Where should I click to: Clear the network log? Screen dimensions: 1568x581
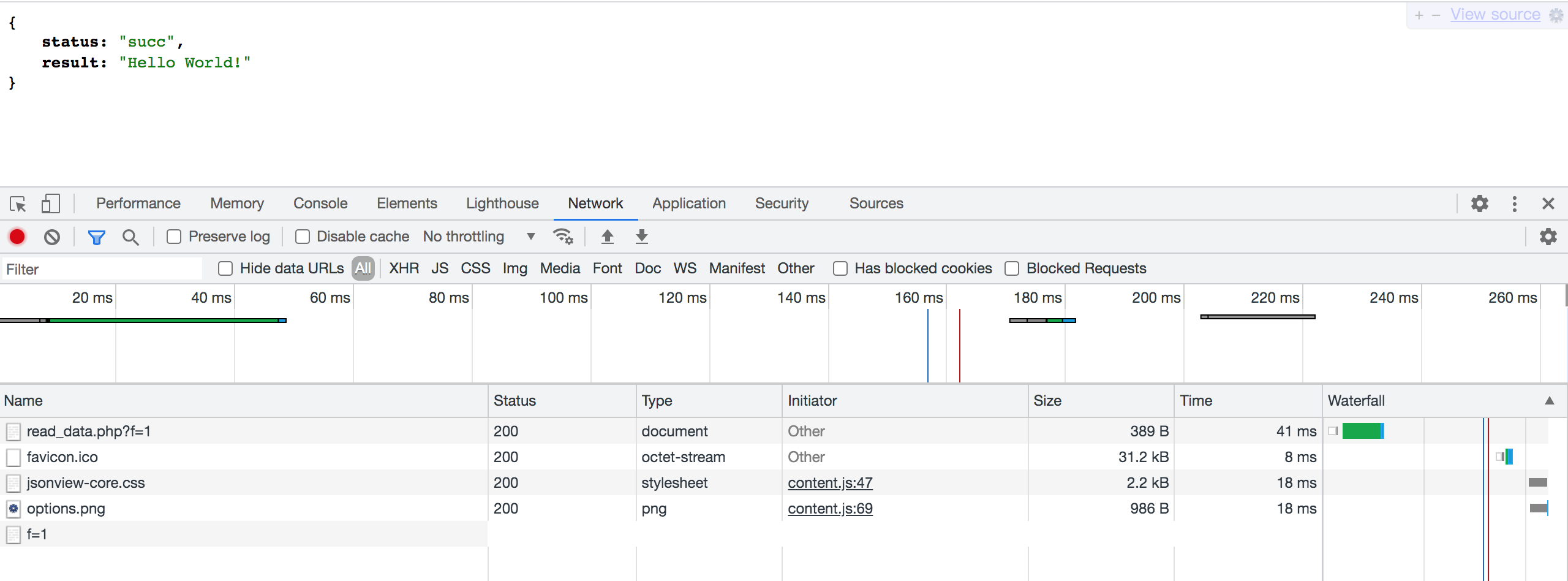coord(52,237)
